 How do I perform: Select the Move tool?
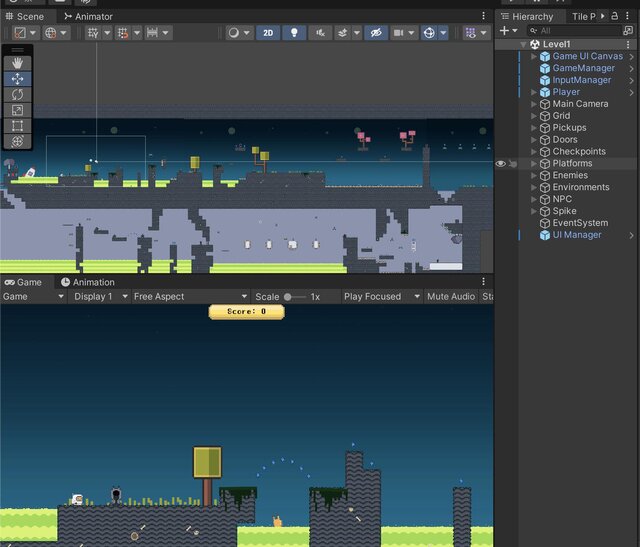point(17,79)
